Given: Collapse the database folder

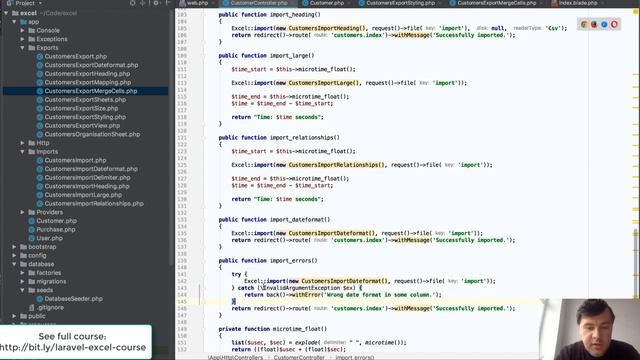Looking at the screenshot, I should tap(14, 264).
